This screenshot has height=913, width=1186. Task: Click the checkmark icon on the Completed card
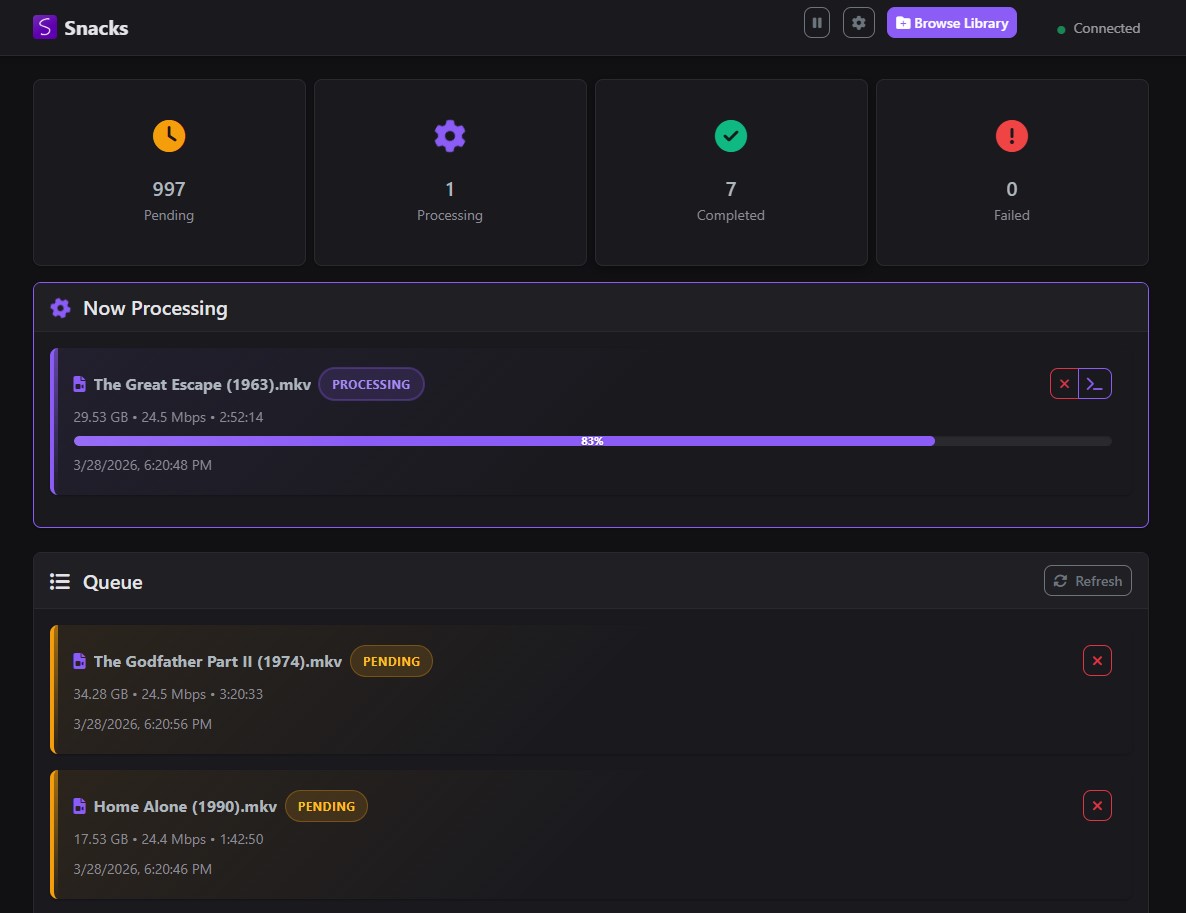pyautogui.click(x=731, y=136)
